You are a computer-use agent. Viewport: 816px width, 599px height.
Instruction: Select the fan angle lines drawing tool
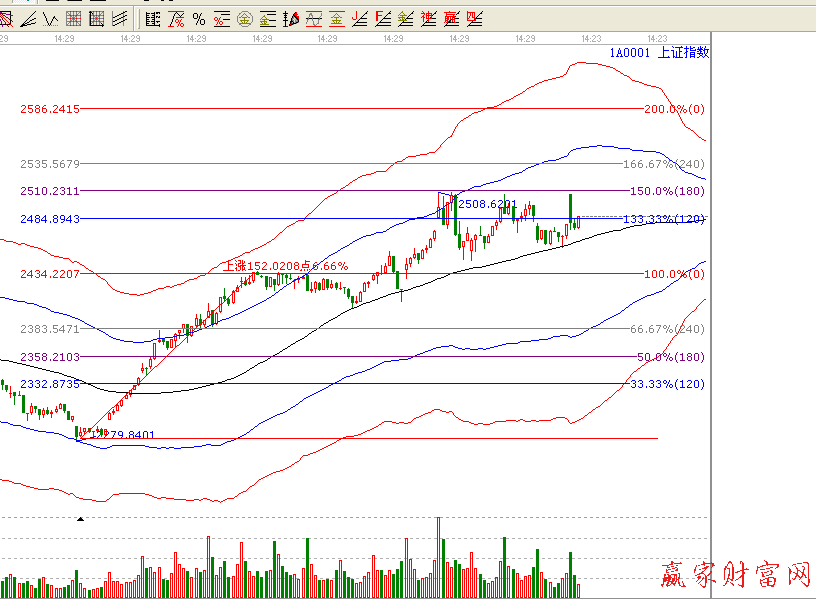pos(28,19)
